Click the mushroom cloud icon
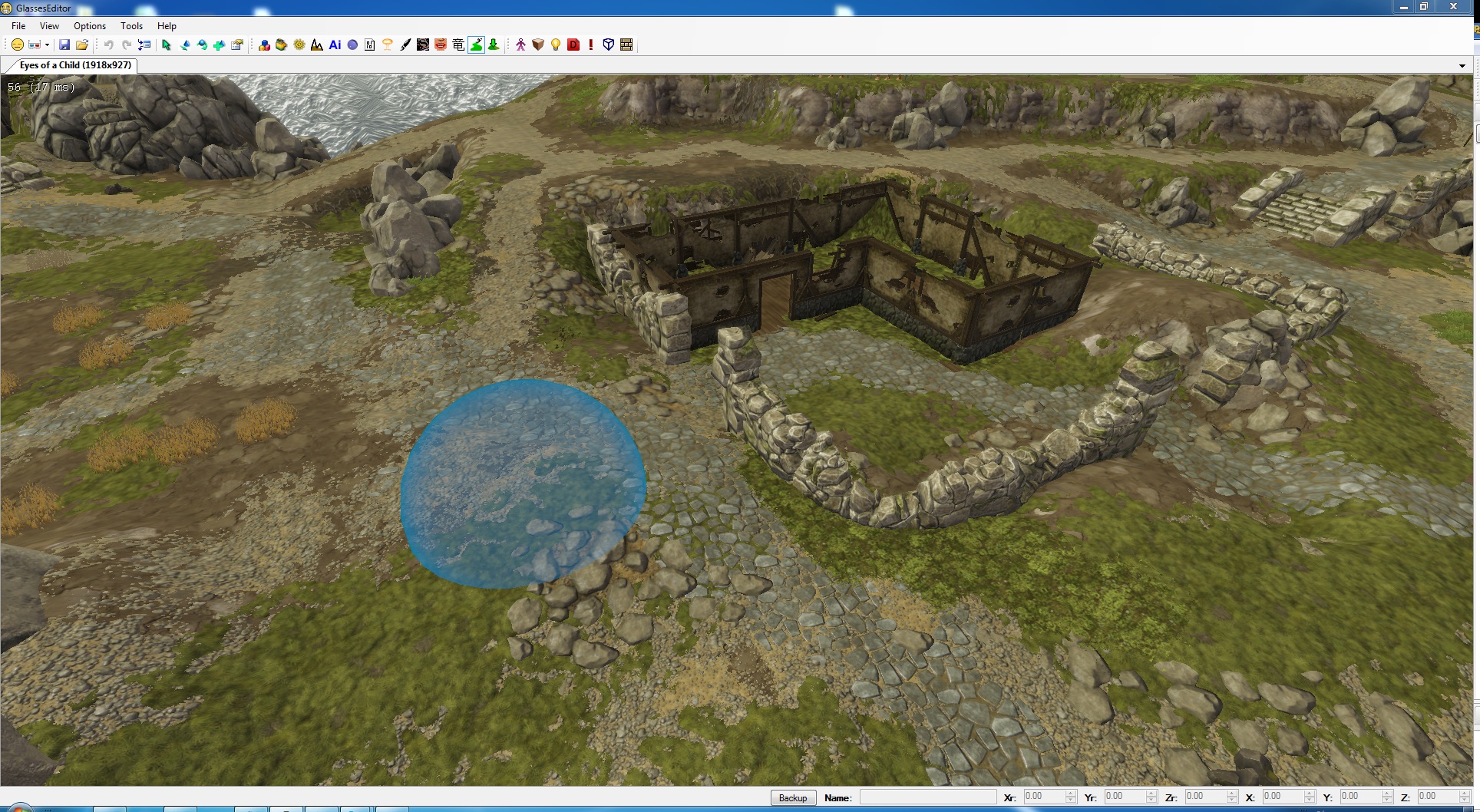 [388, 45]
